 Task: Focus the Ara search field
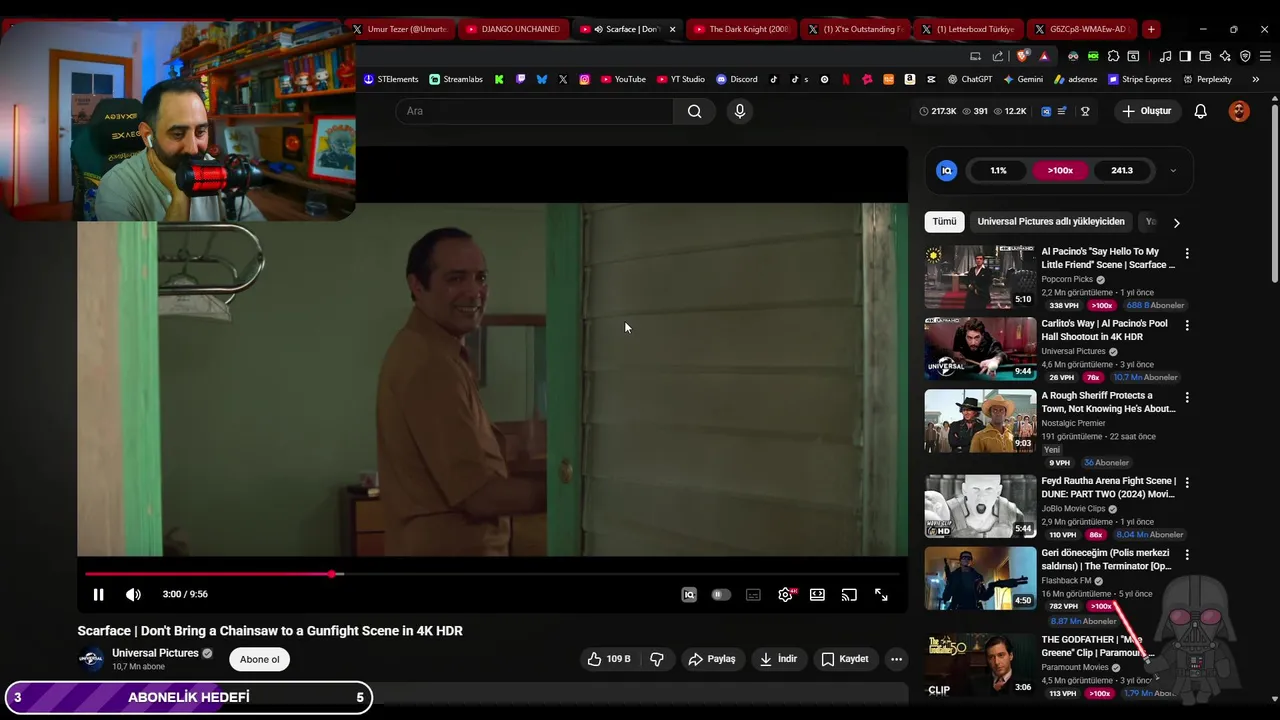click(x=535, y=111)
